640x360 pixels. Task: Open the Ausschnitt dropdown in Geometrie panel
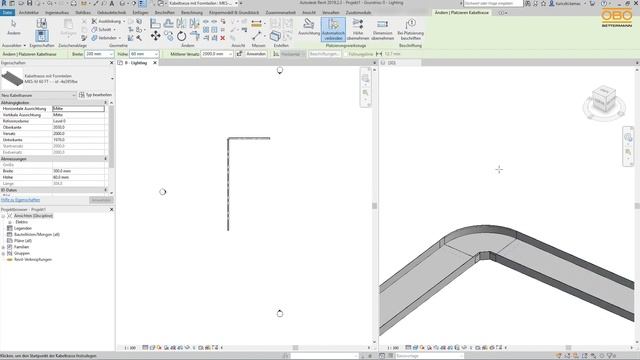(x=124, y=21)
